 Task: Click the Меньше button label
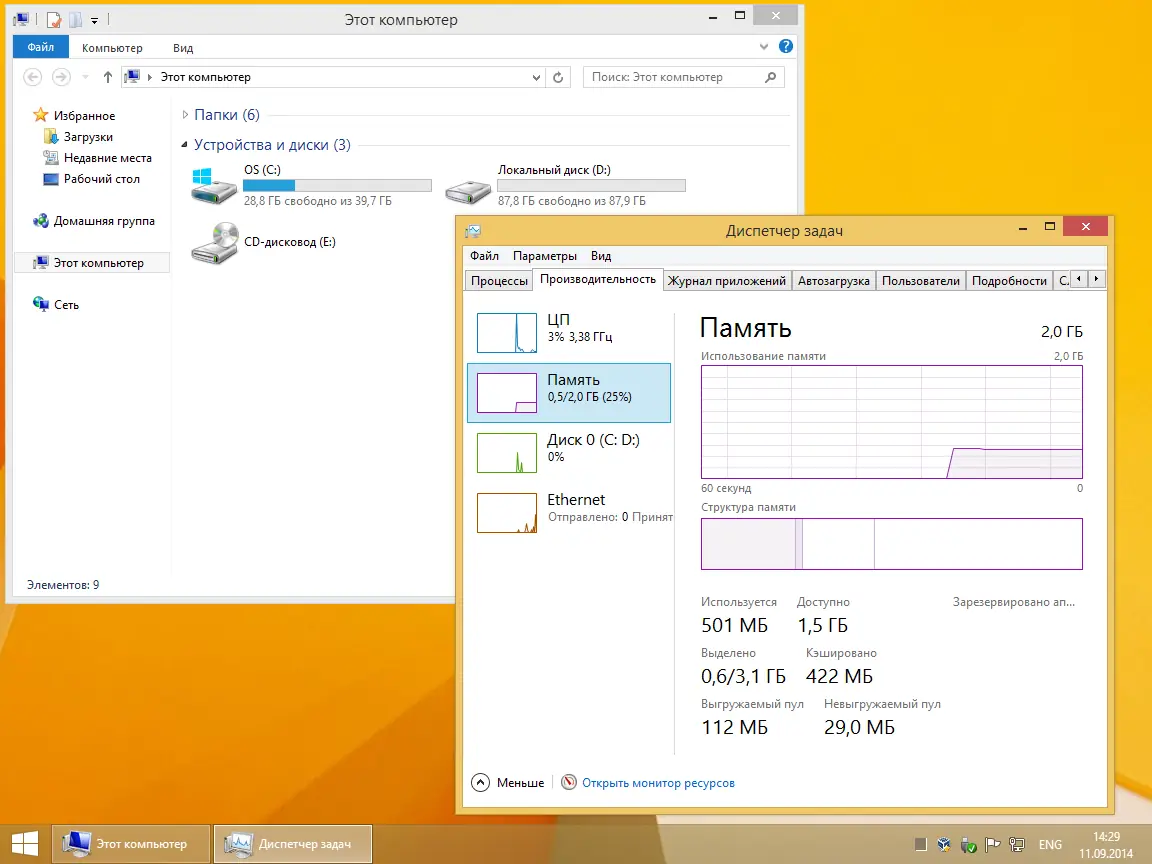(x=520, y=783)
